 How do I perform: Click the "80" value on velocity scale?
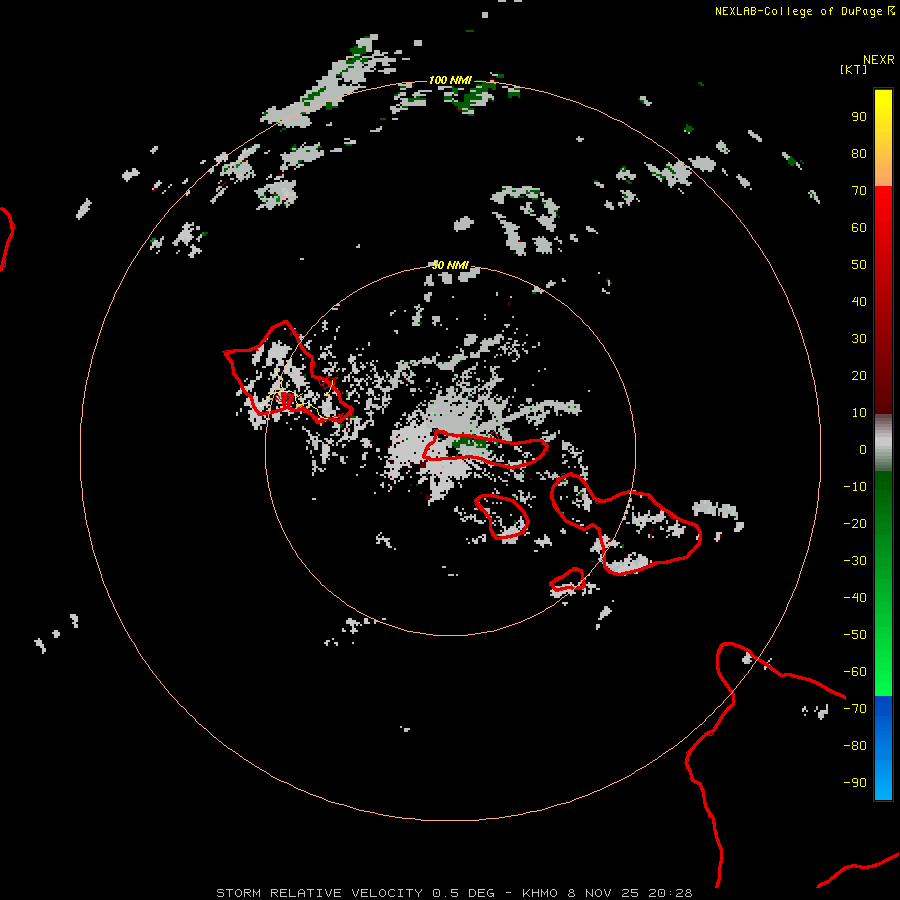click(x=859, y=154)
